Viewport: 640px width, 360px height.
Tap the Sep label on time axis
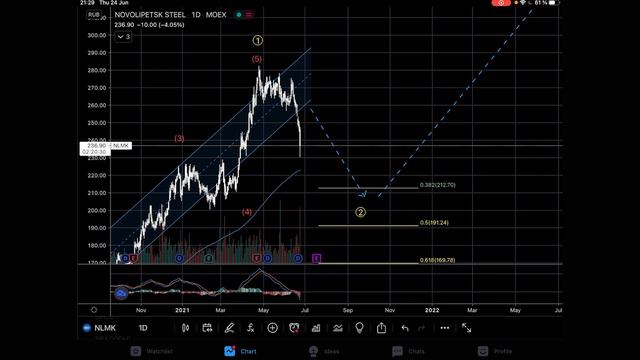[x=348, y=310]
